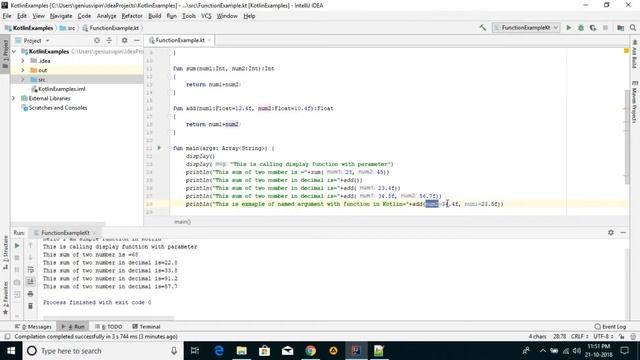Click the locate-in-project target icon
Viewport: 640px width, 360px height.
pyautogui.click(x=97, y=40)
